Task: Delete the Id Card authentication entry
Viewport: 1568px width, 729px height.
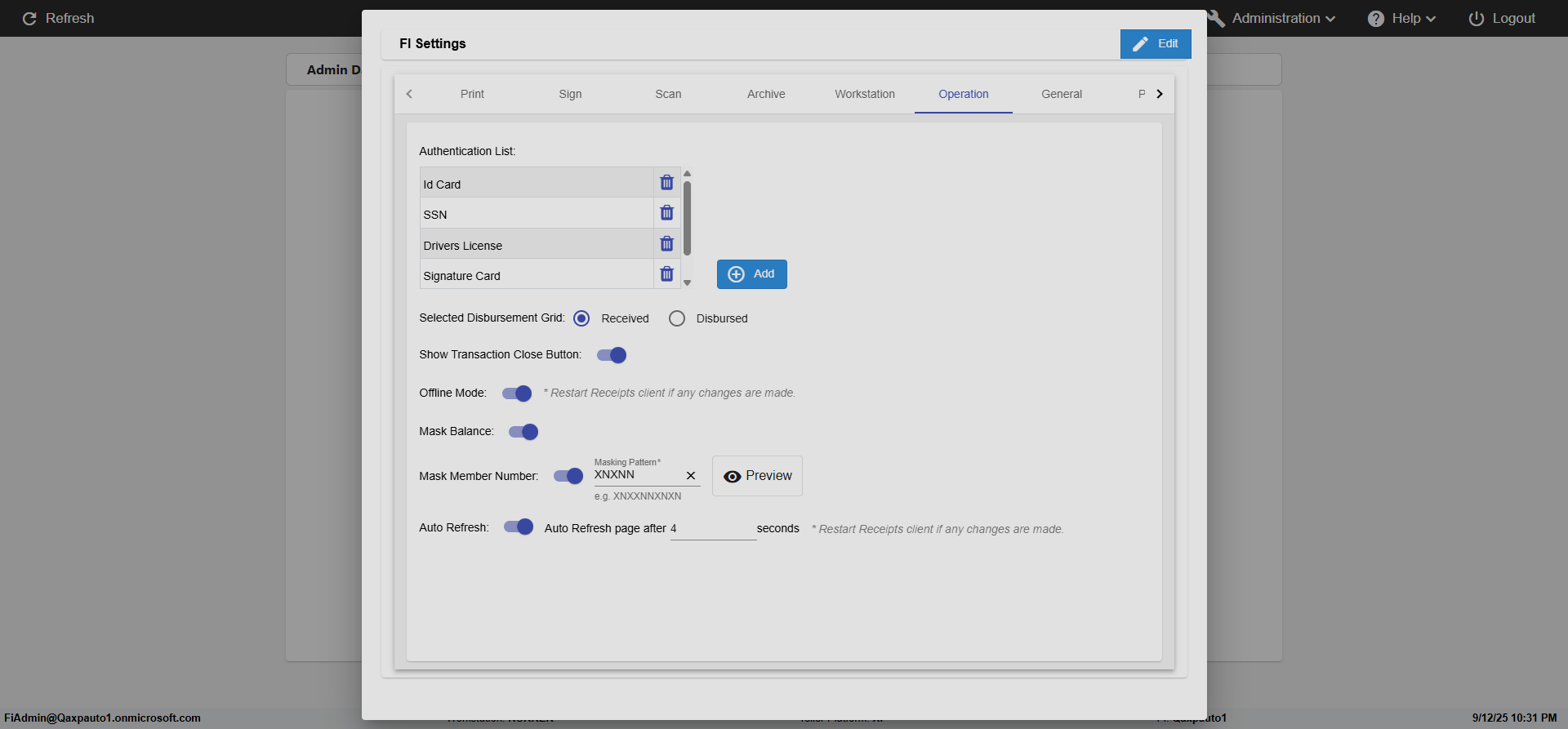Action: [666, 183]
